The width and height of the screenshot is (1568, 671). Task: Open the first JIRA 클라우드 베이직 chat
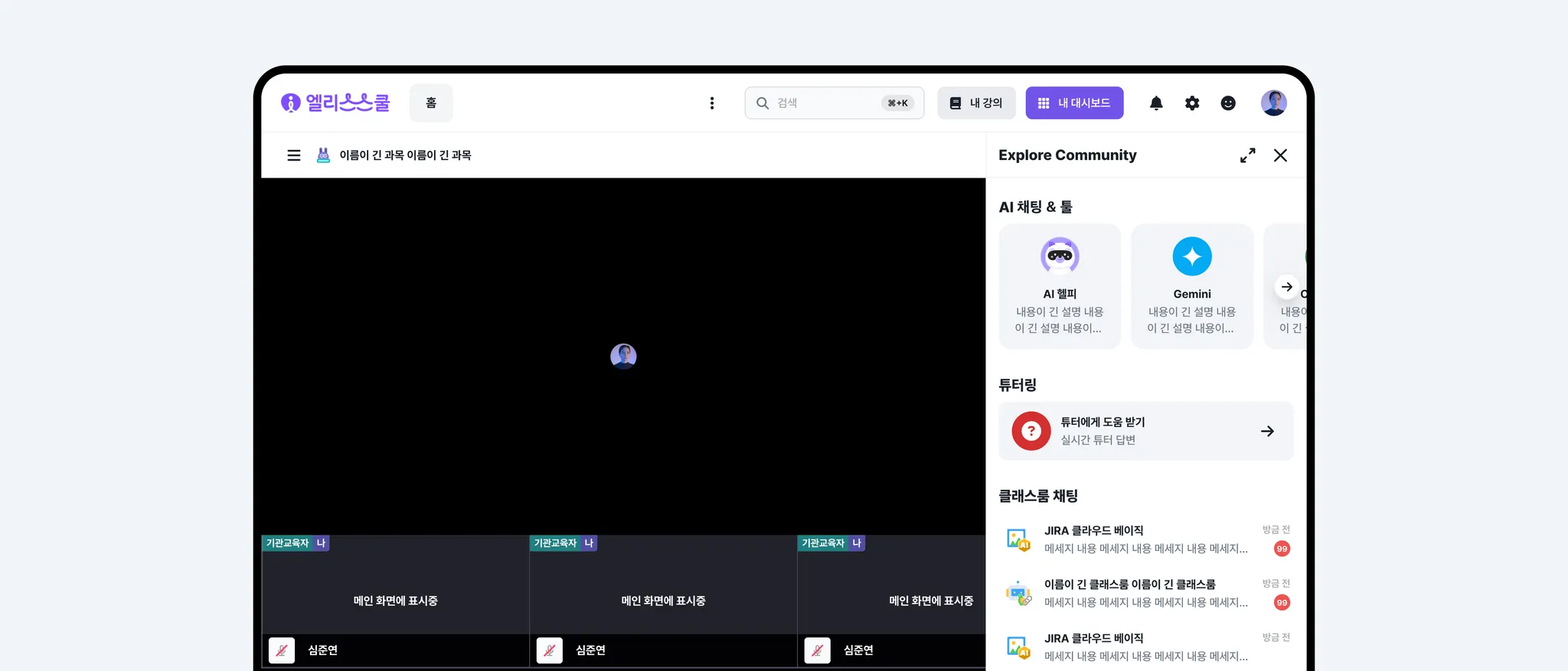coord(1146,539)
